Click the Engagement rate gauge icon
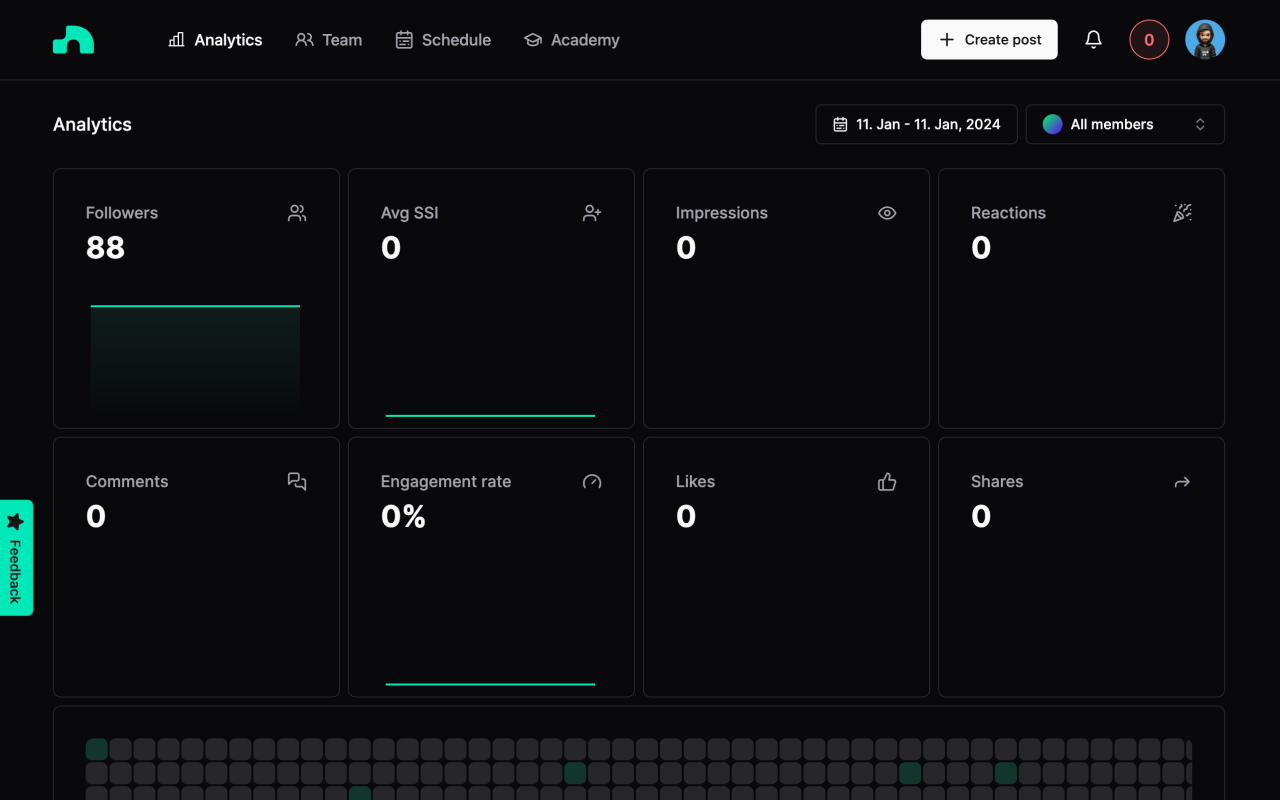This screenshot has height=800, width=1280. 592,482
